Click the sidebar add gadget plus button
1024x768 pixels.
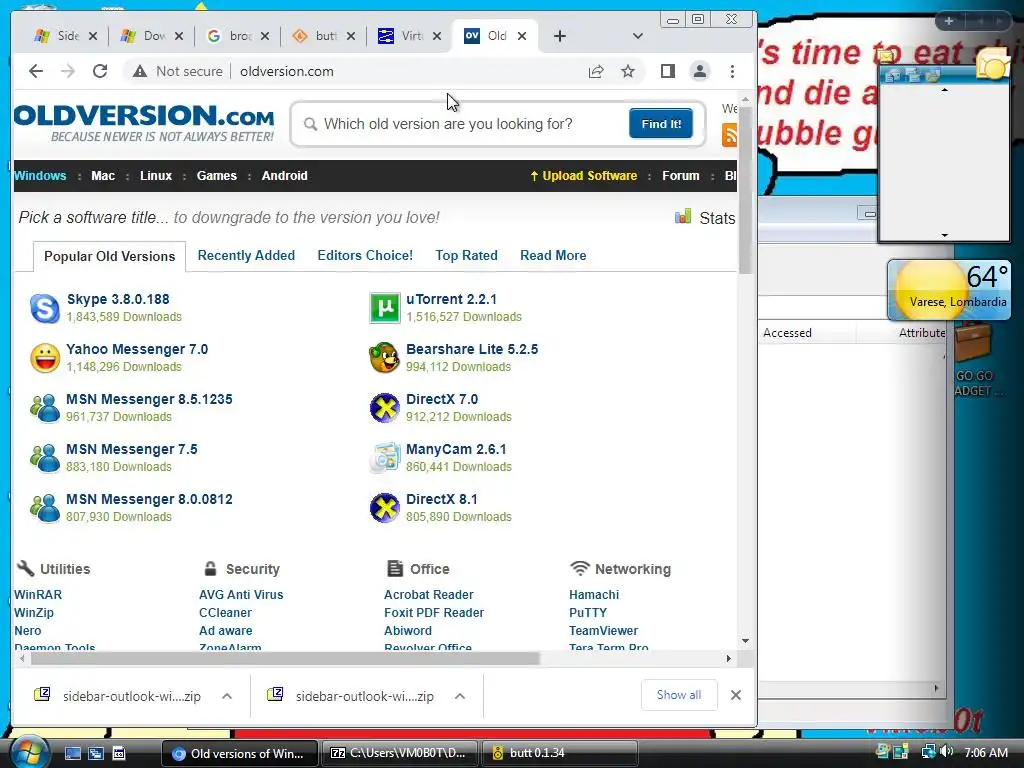948,21
